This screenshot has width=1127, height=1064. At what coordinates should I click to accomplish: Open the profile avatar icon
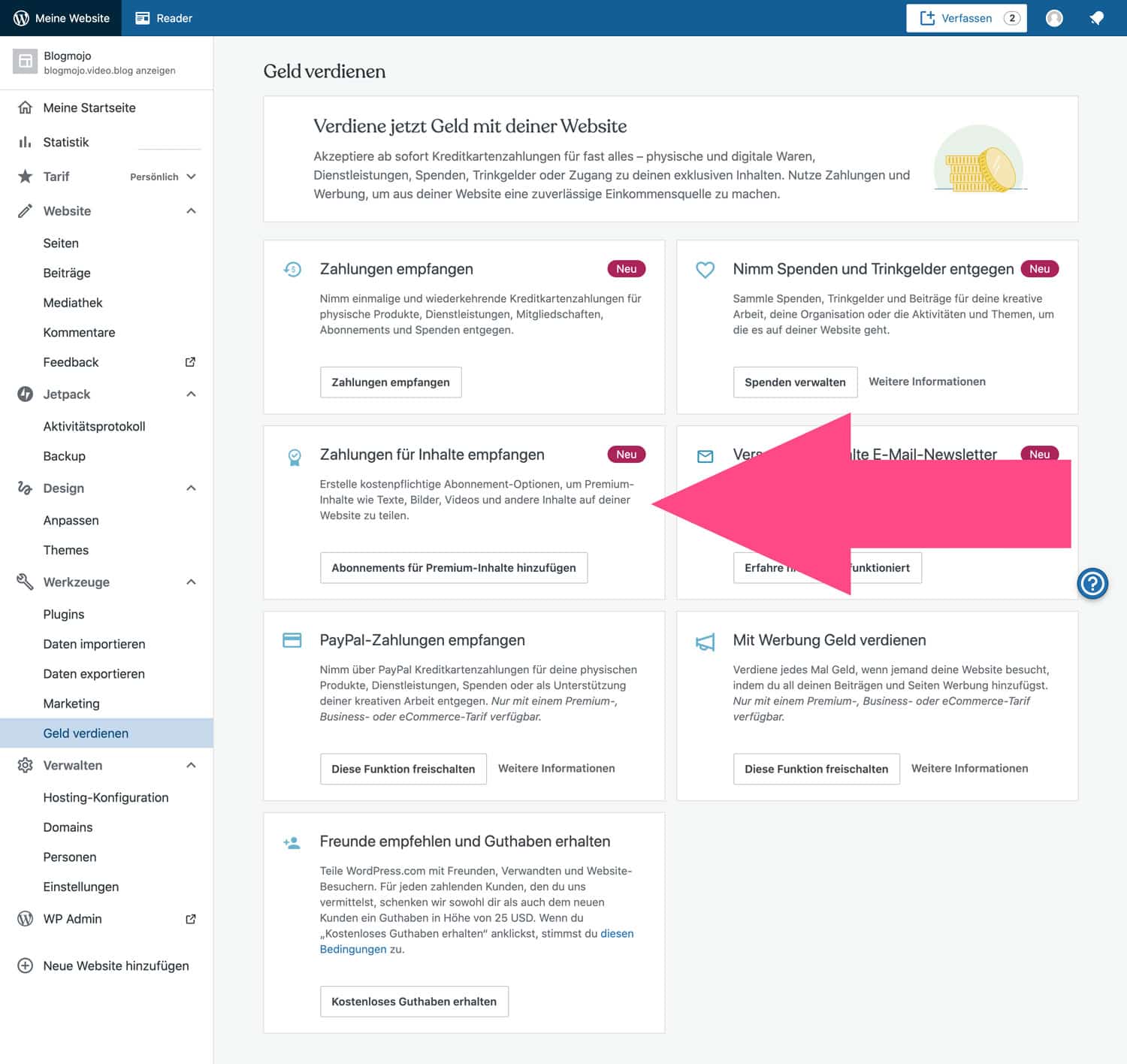coord(1054,17)
